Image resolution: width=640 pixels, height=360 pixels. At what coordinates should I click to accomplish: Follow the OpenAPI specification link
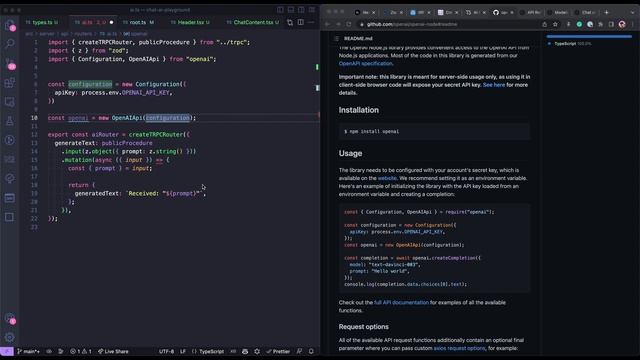(365, 63)
